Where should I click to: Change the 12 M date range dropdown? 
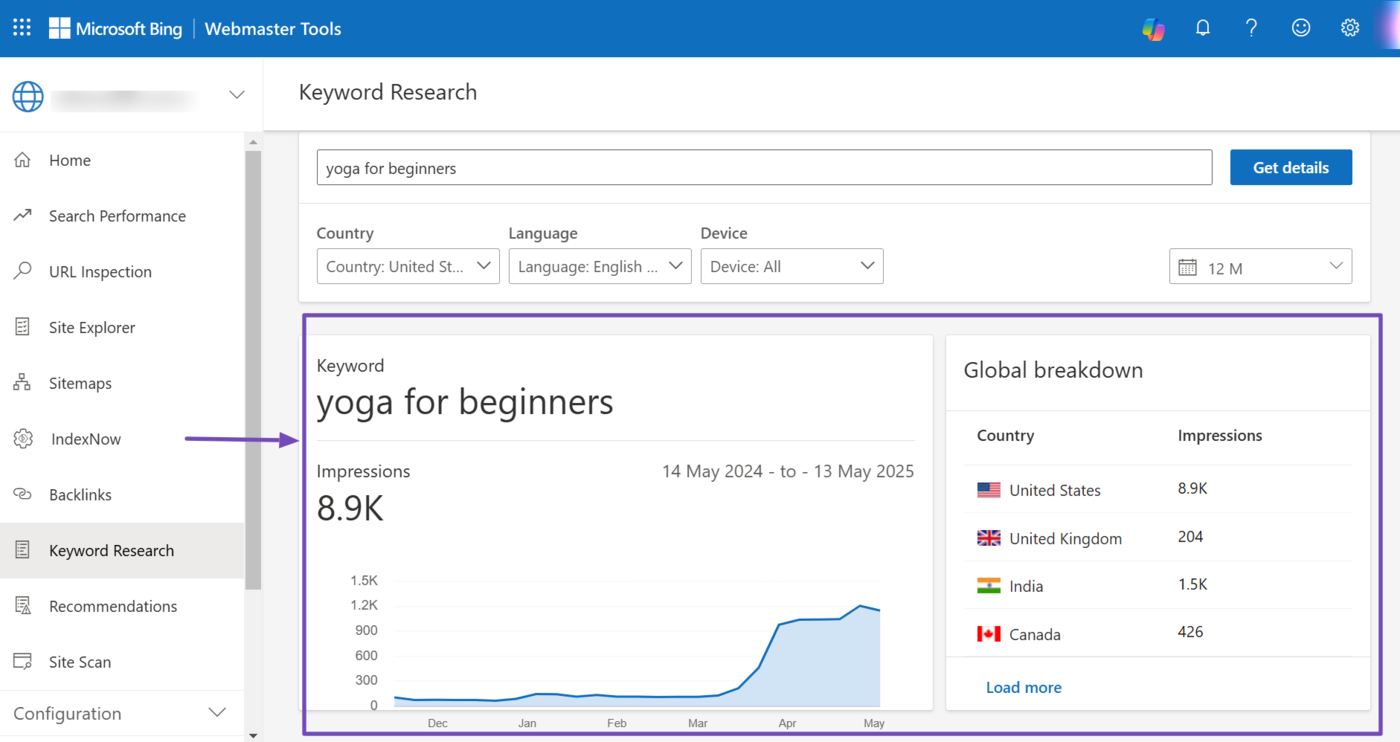click(x=1260, y=267)
